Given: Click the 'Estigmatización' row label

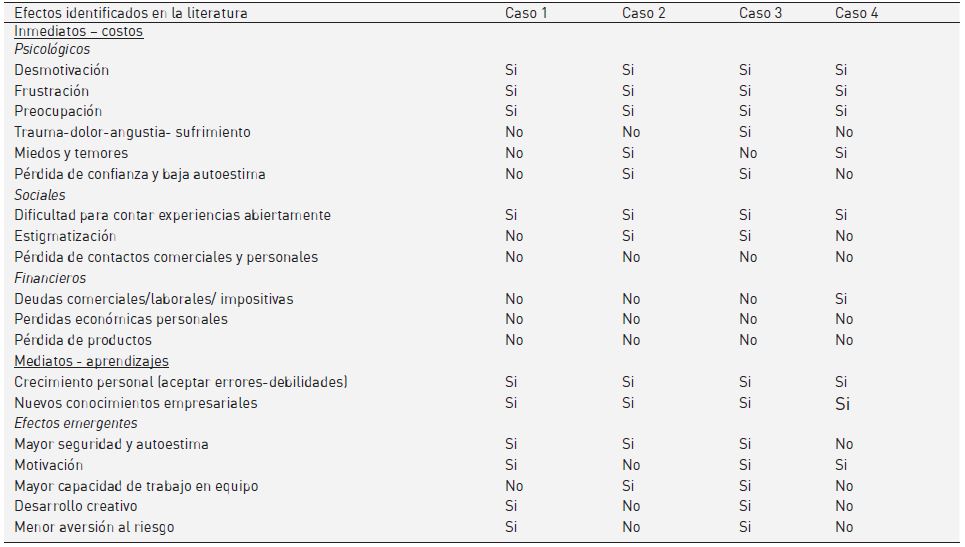Looking at the screenshot, I should tap(65, 236).
